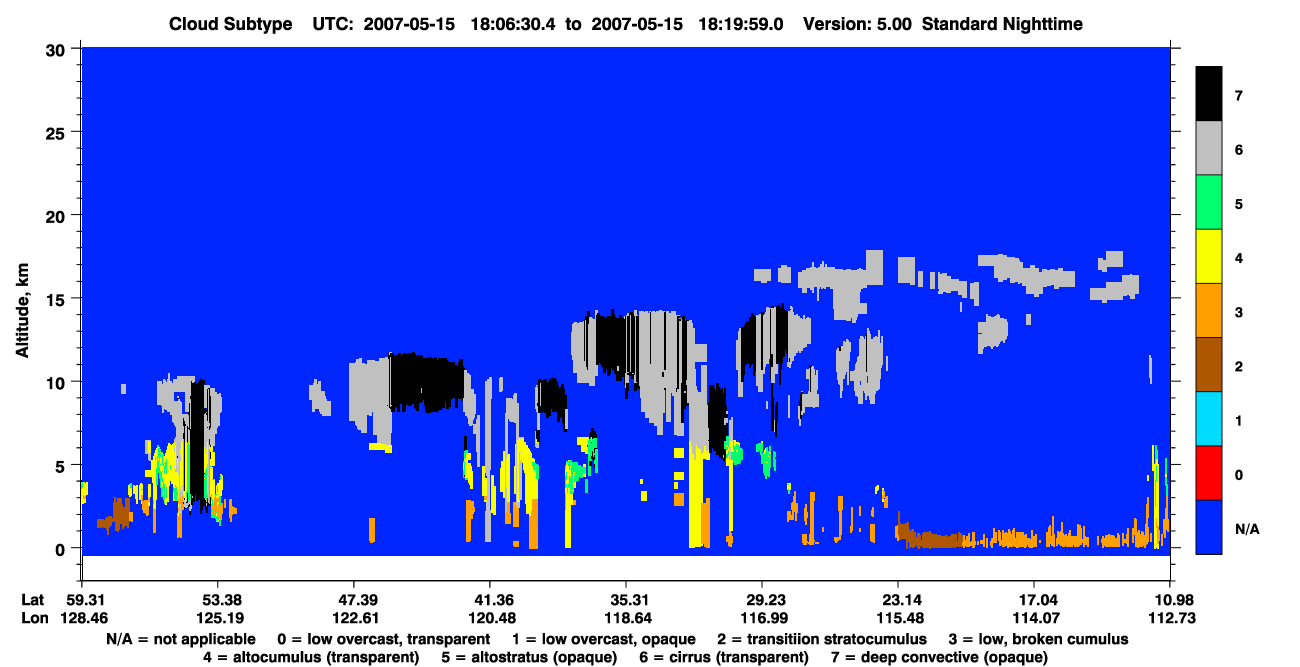Image resolution: width=1300 pixels, height=667 pixels.
Task: Click the cyan legend swatch labeled 1
Action: [x=1209, y=418]
